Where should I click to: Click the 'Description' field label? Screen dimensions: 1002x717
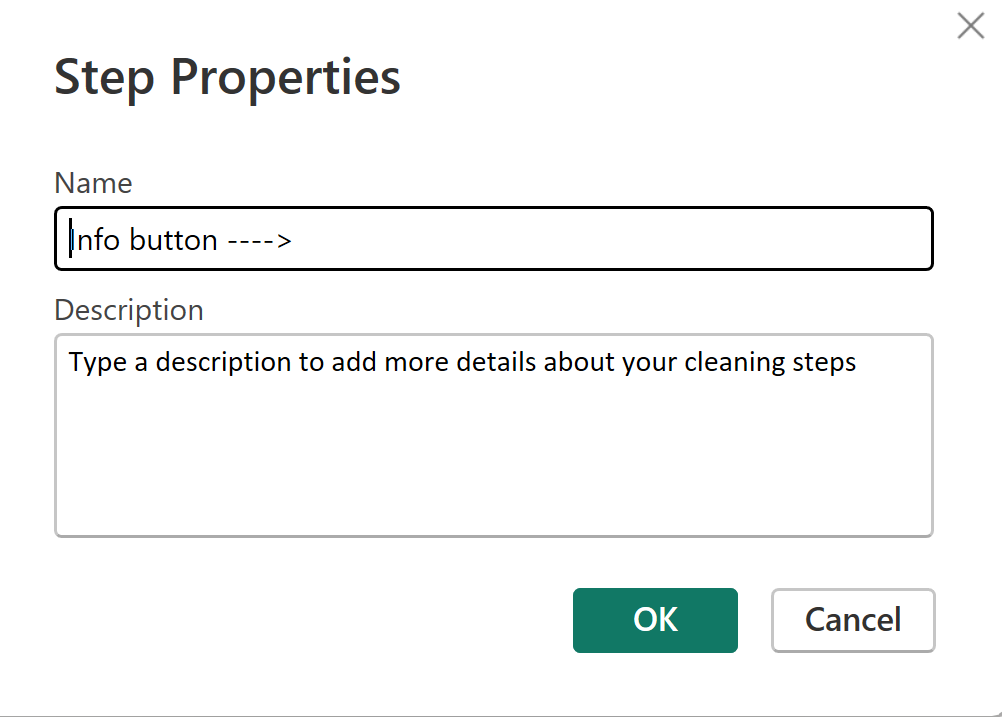pos(129,310)
